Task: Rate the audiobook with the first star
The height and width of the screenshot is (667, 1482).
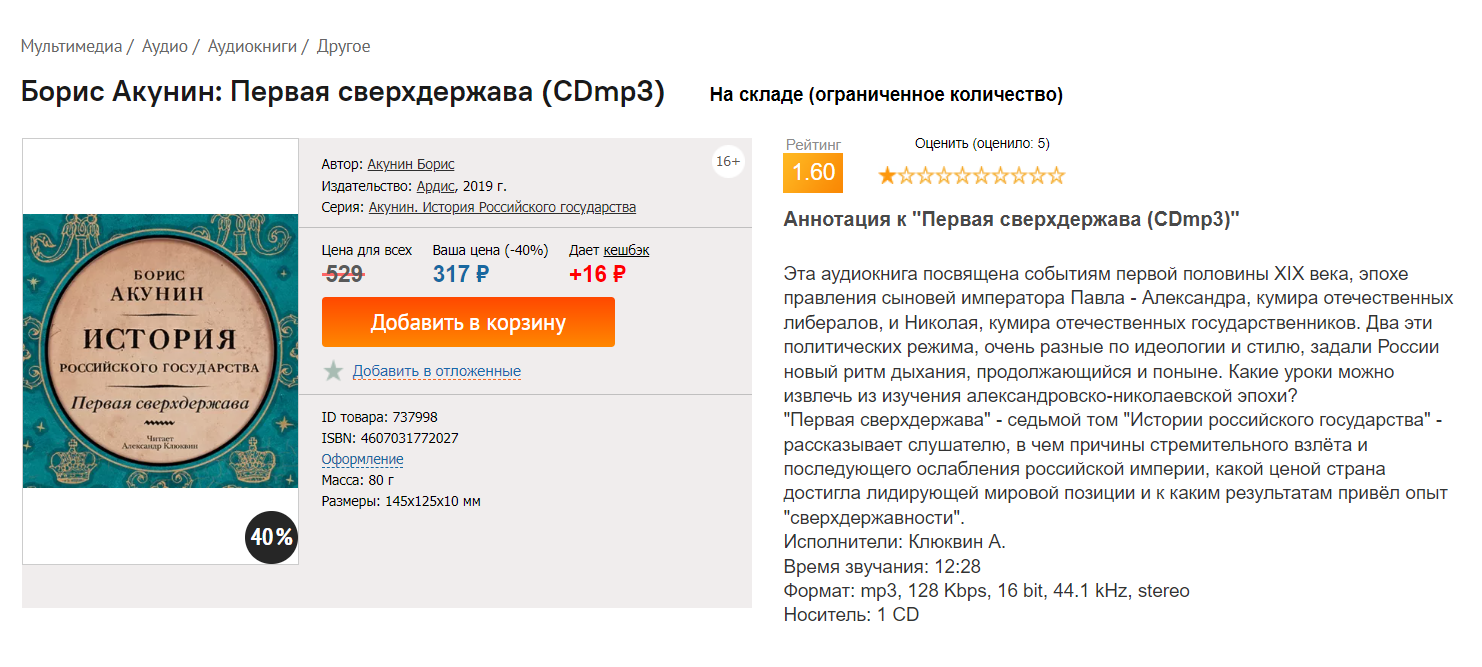Action: 887,177
